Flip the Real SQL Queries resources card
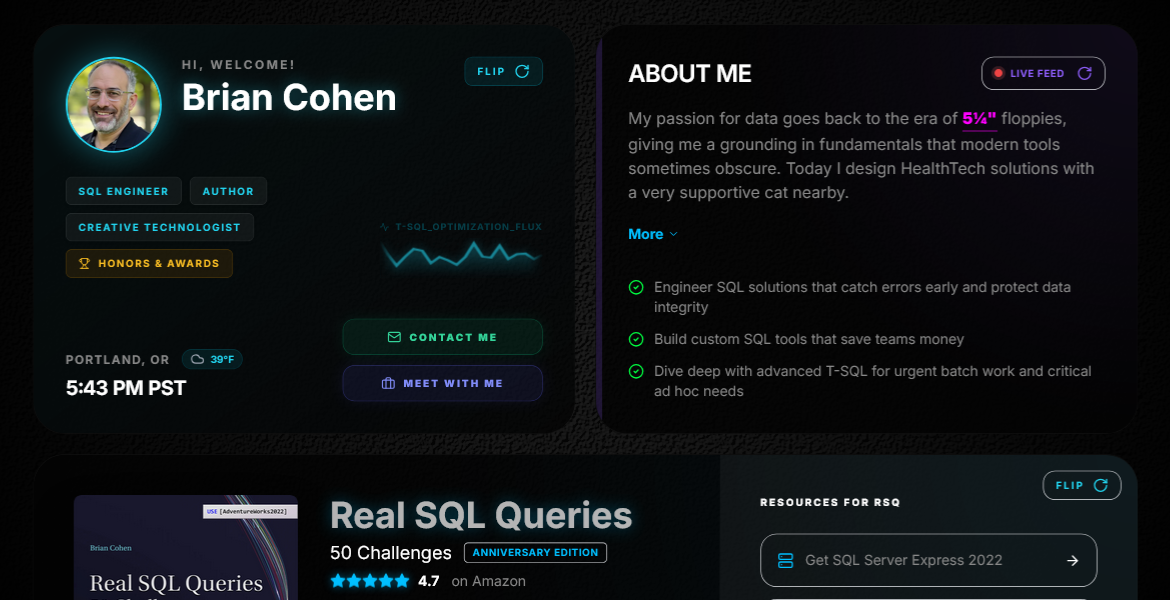This screenshot has width=1170, height=600. (x=1081, y=485)
